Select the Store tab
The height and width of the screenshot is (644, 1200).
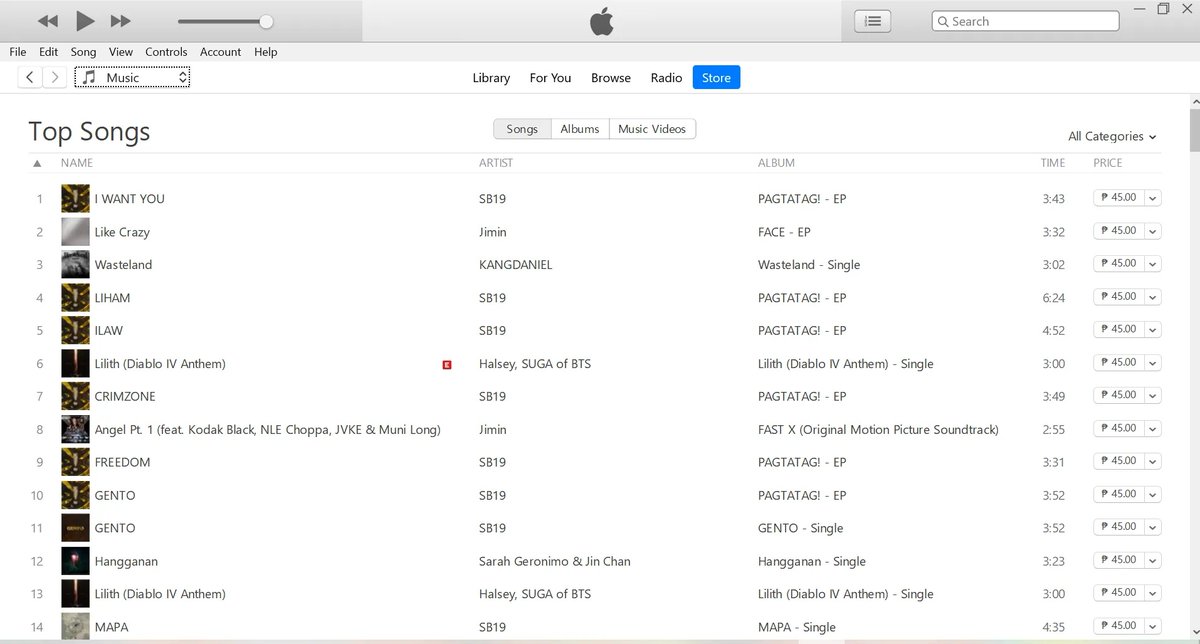[x=716, y=78]
